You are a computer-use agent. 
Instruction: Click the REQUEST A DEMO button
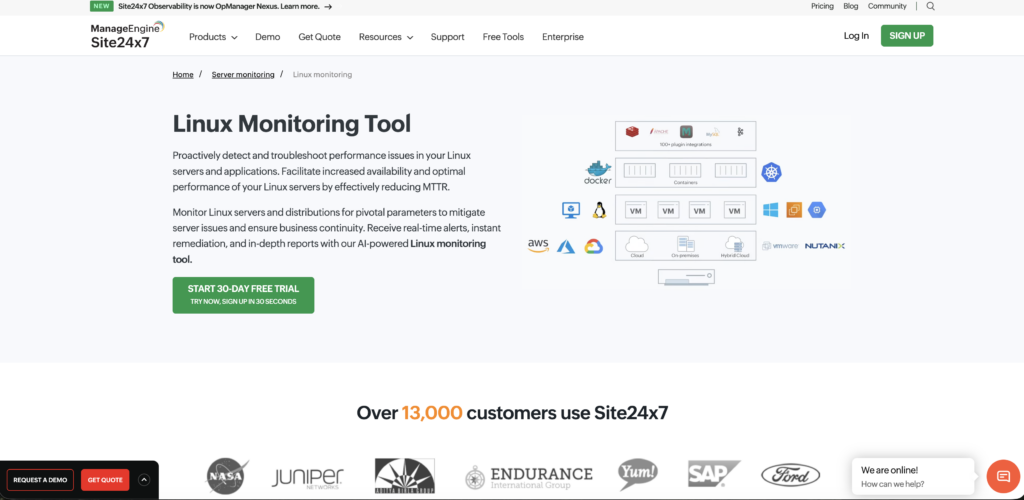coord(40,480)
